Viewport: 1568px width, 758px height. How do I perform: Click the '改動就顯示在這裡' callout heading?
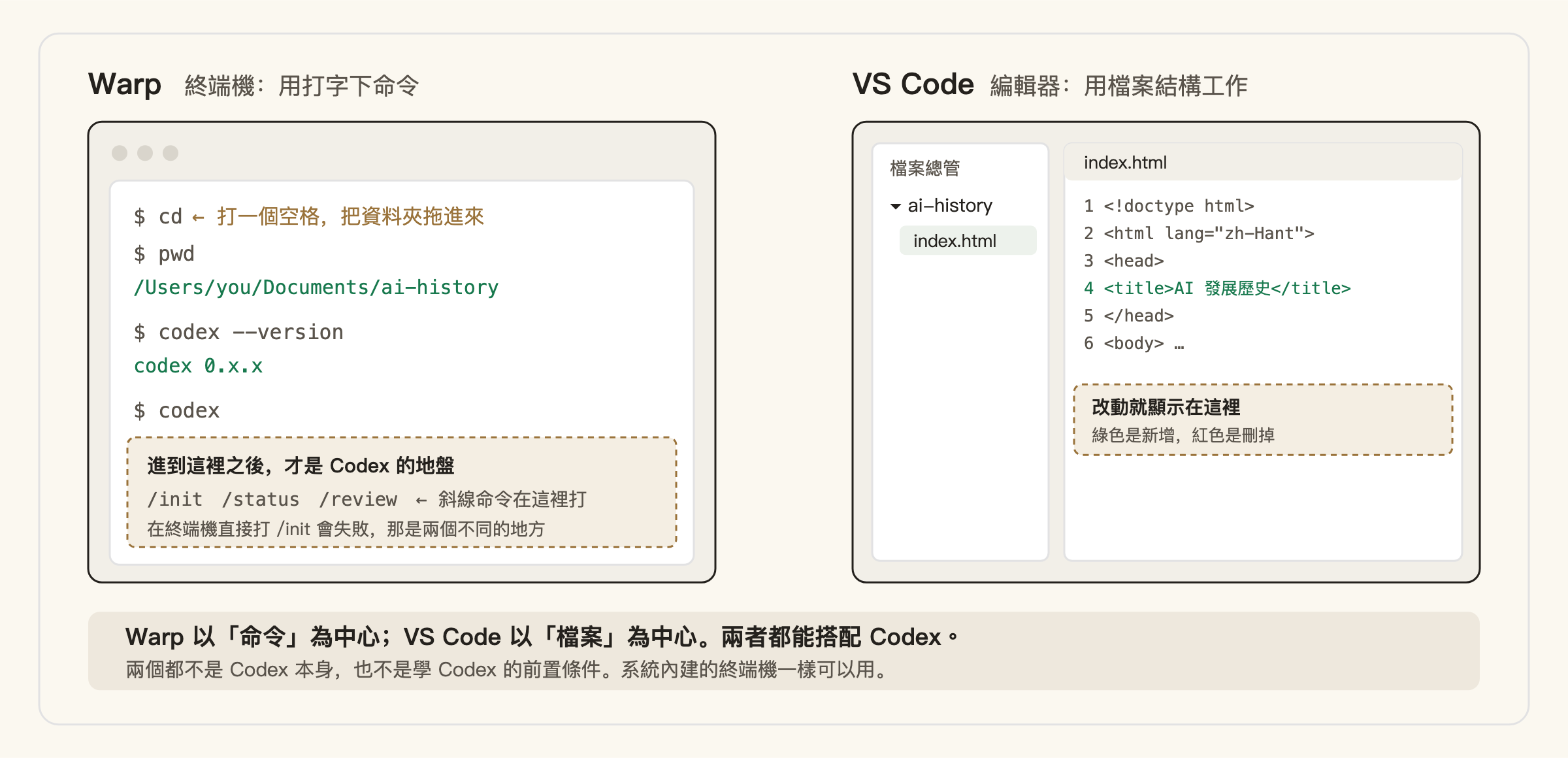pos(1166,407)
